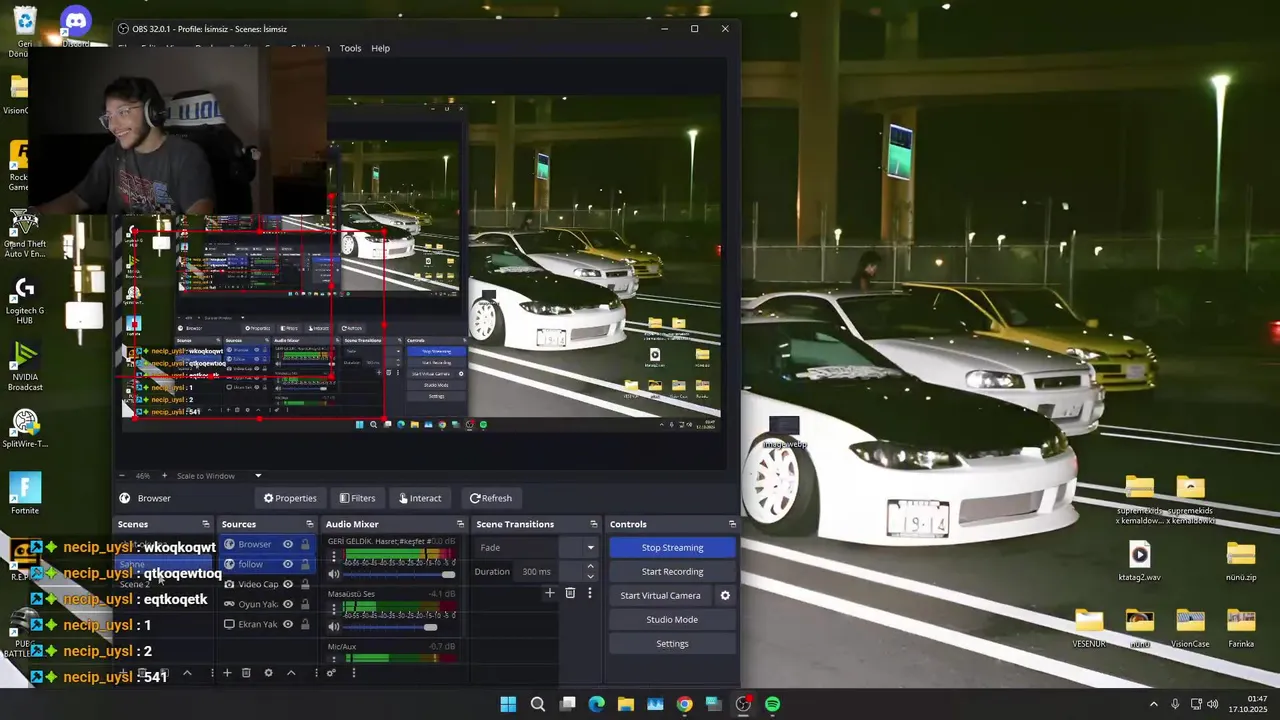Pop out the Audio Mixer dock icon
The image size is (1280, 720).
click(x=461, y=524)
